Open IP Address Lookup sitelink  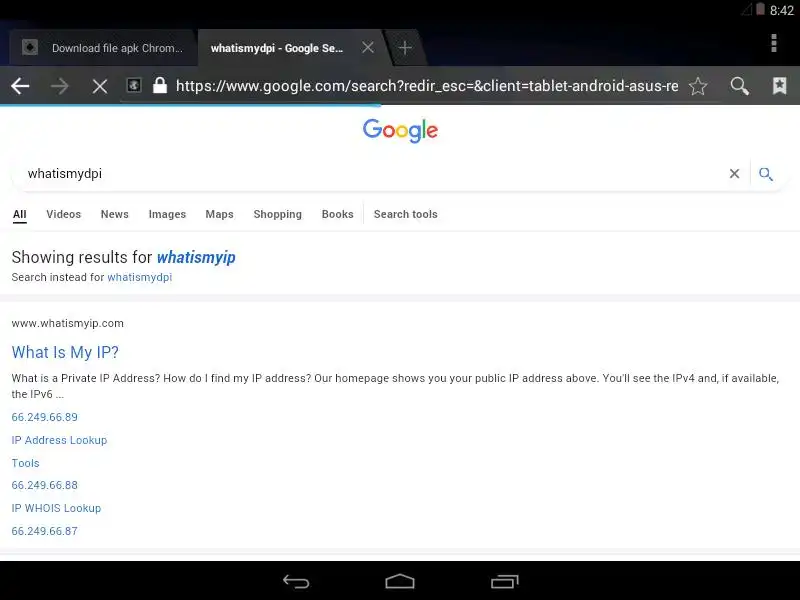coord(59,440)
